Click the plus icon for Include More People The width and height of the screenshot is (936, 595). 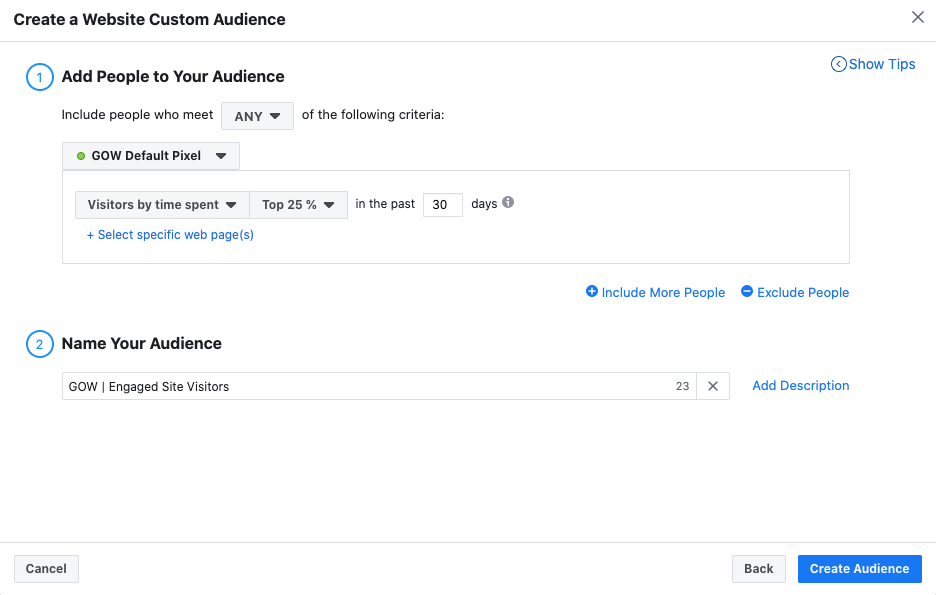(x=592, y=292)
